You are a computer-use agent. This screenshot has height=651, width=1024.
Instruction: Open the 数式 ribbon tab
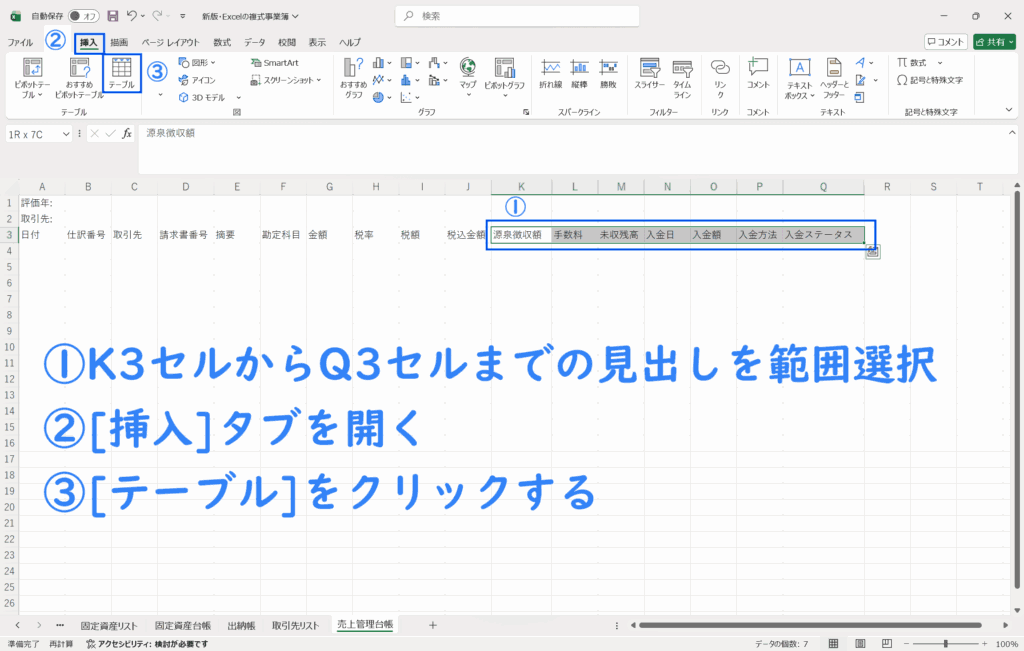click(222, 42)
